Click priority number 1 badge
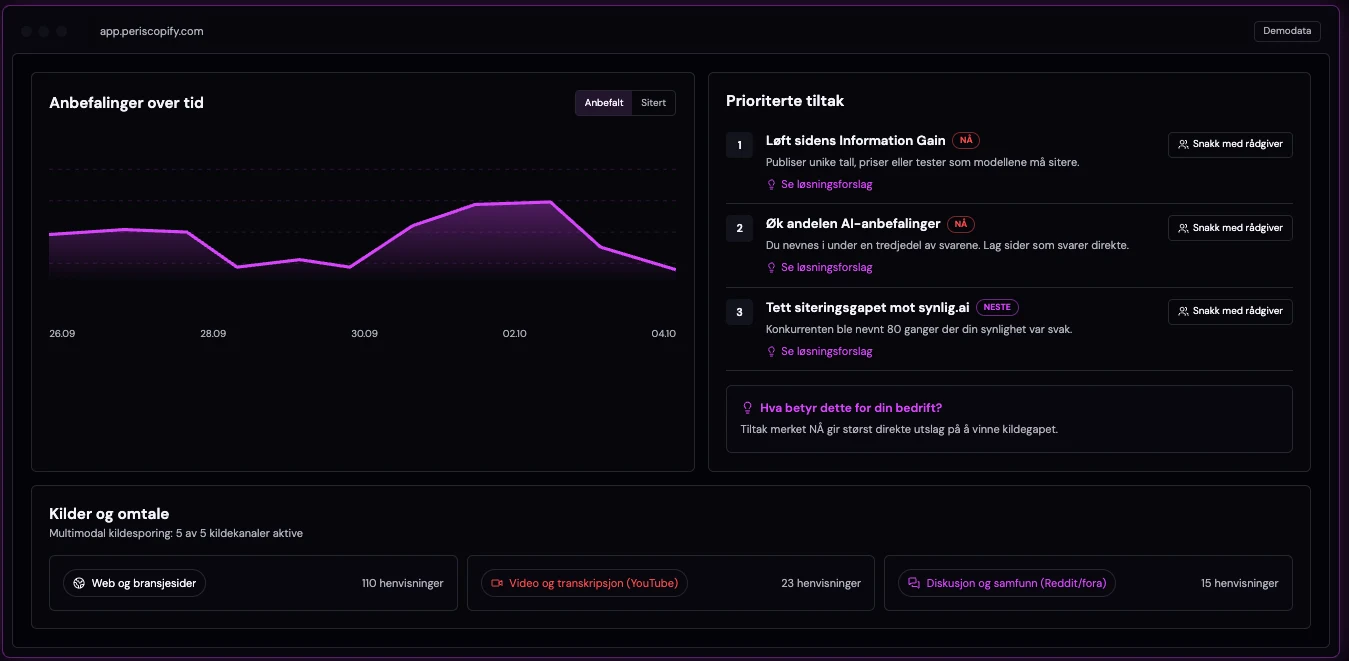Image resolution: width=1349 pixels, height=661 pixels. pyautogui.click(x=739, y=145)
